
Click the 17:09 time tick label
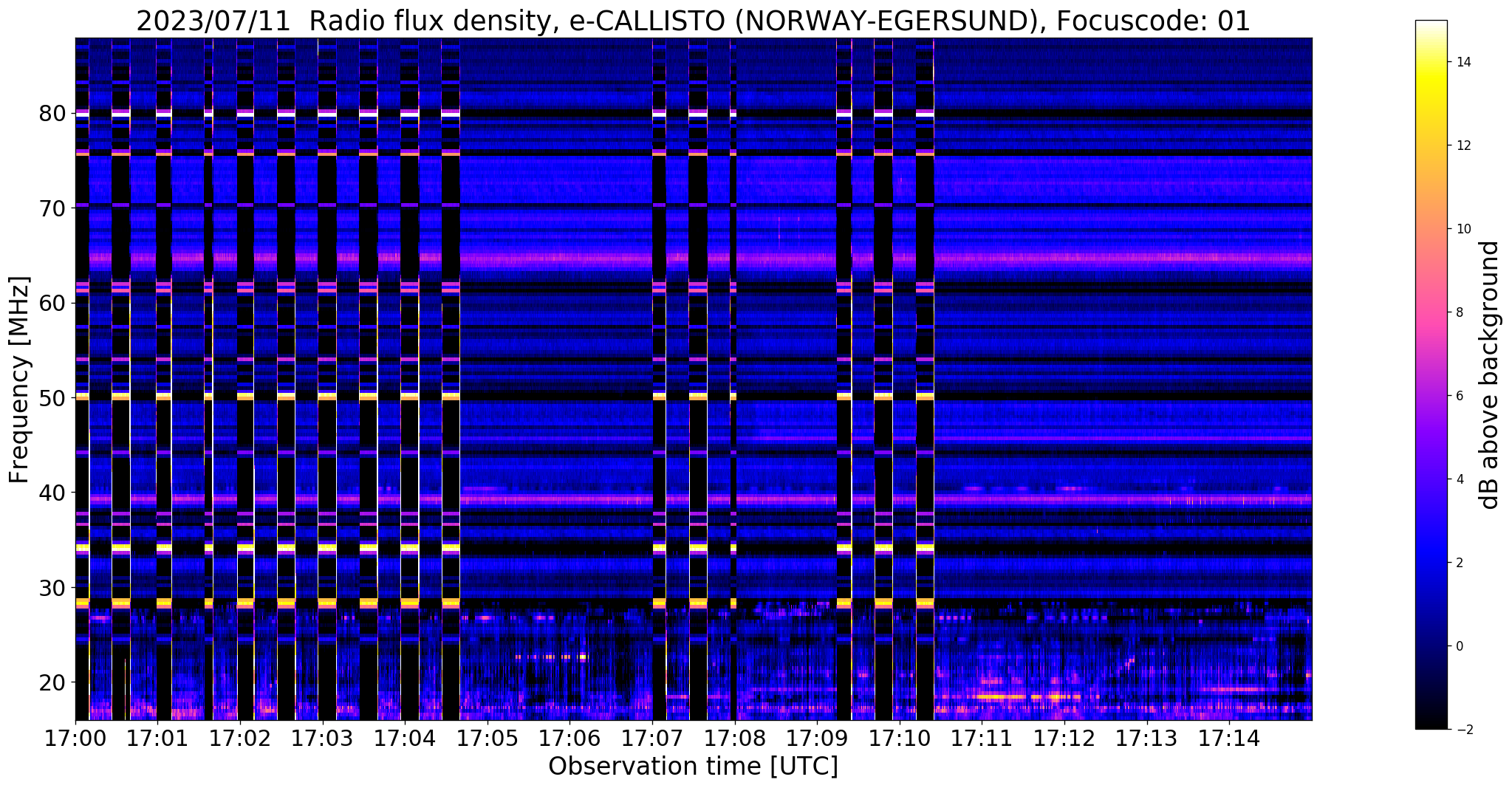817,738
